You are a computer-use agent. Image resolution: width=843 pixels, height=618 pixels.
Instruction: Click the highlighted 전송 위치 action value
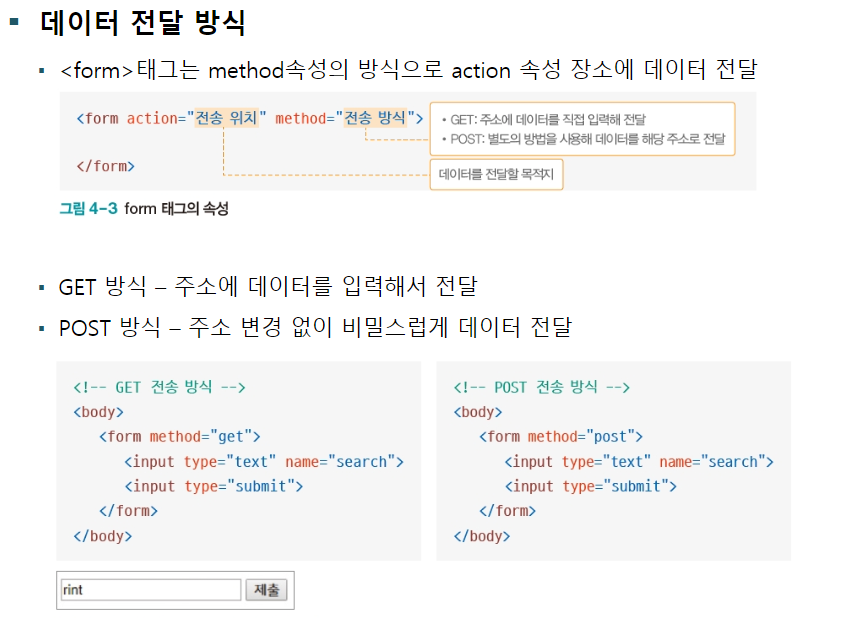point(226,118)
